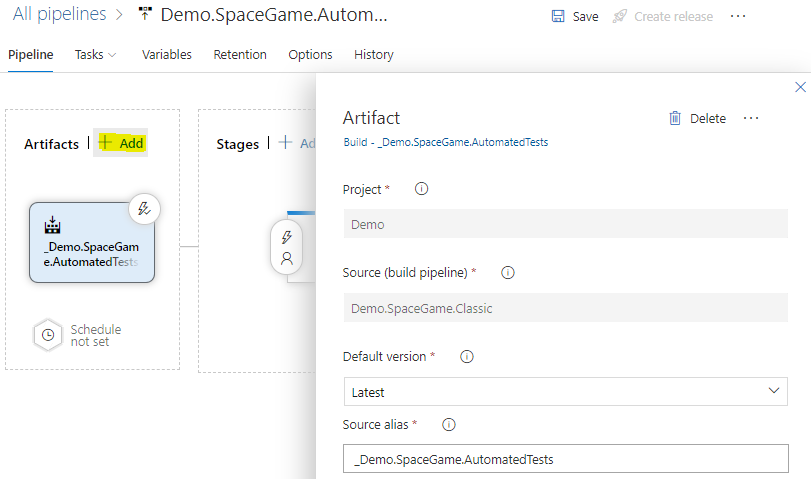Viewport: 811px width, 479px height.
Task: Click the schedule clock icon
Action: click(47, 335)
